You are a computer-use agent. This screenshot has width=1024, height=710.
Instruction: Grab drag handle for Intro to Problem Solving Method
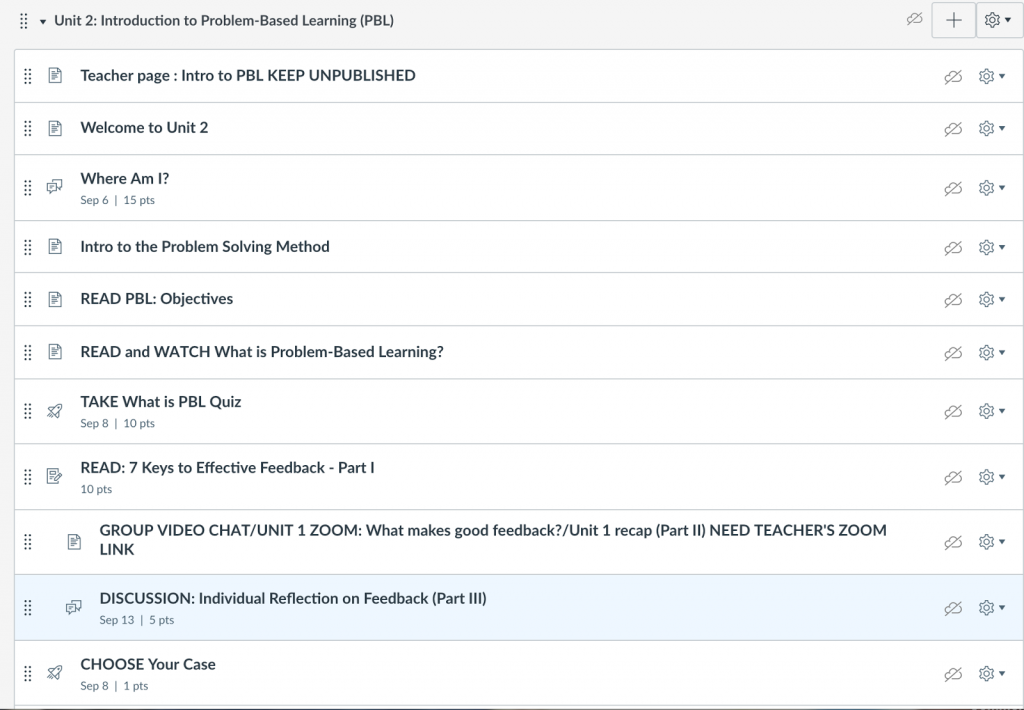[x=27, y=248]
